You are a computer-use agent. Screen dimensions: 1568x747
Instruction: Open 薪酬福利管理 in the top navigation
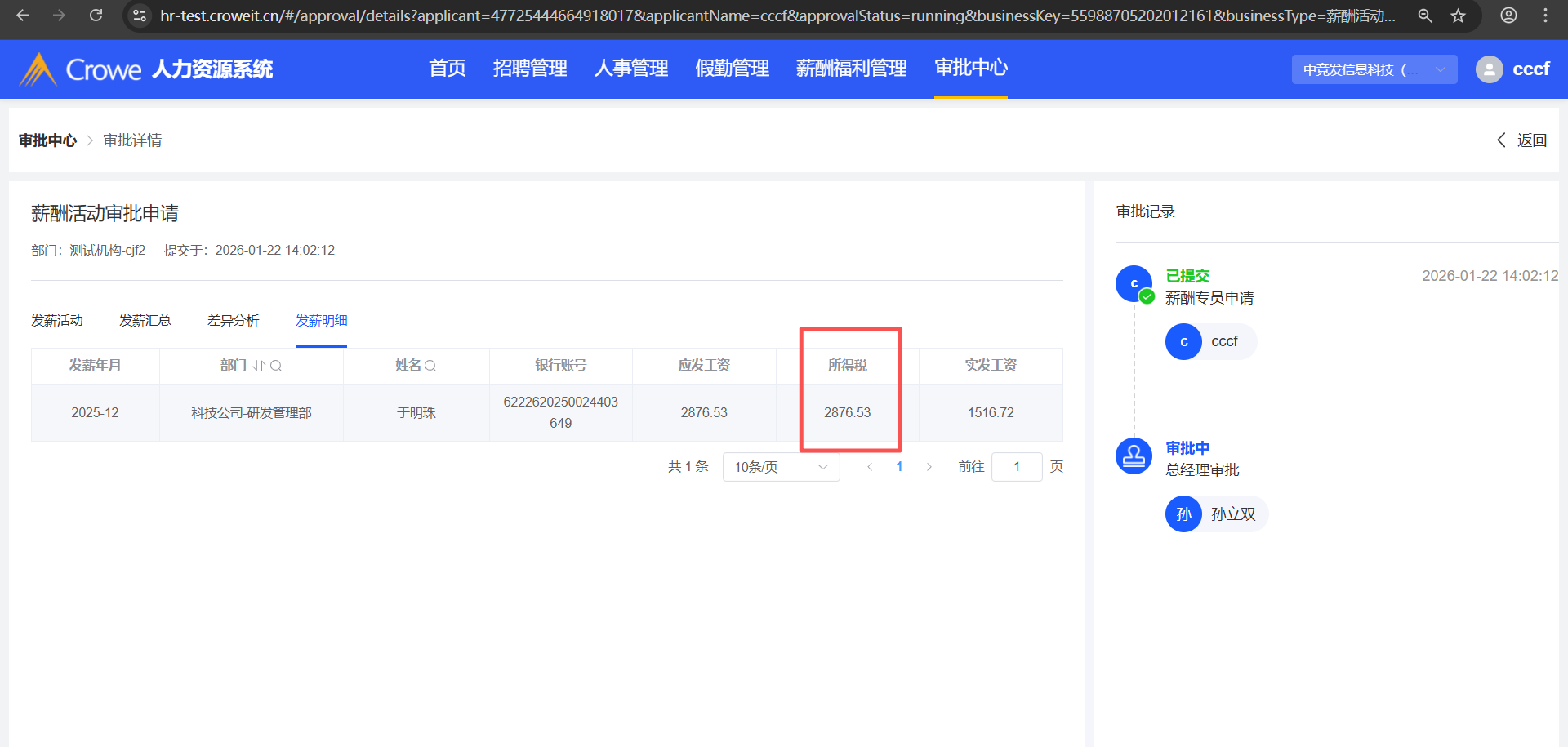pos(851,69)
